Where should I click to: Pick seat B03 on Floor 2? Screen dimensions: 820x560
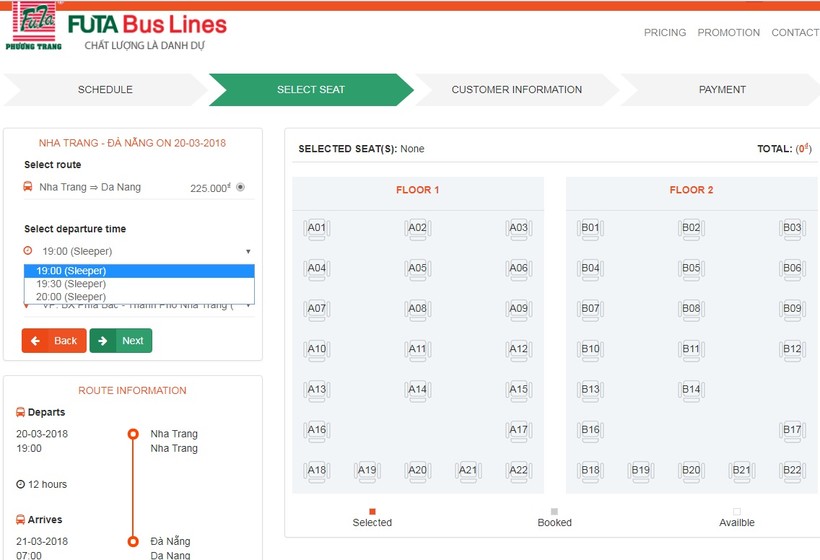792,229
